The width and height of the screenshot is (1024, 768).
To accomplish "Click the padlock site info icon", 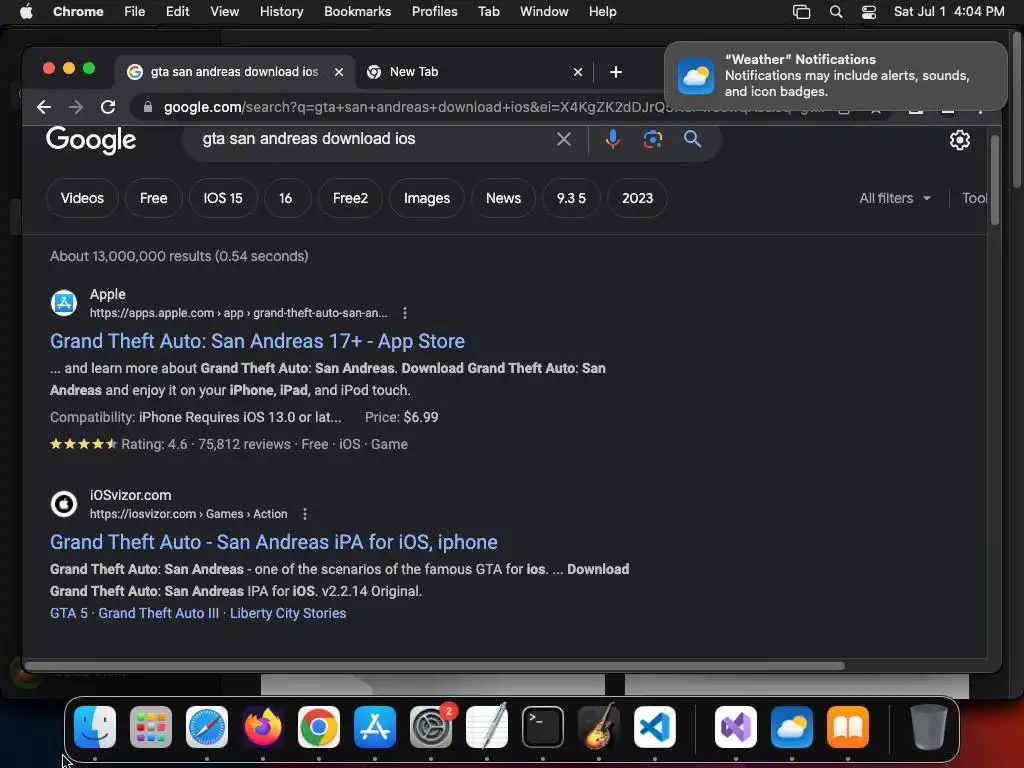I will pos(148,107).
